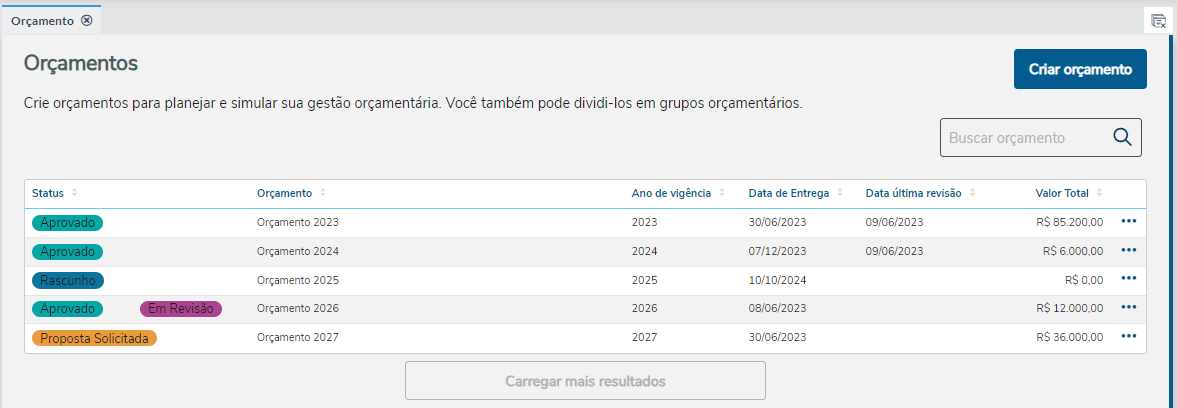1177x408 pixels.
Task: Click the Criar orçamento button
Action: 1080,69
